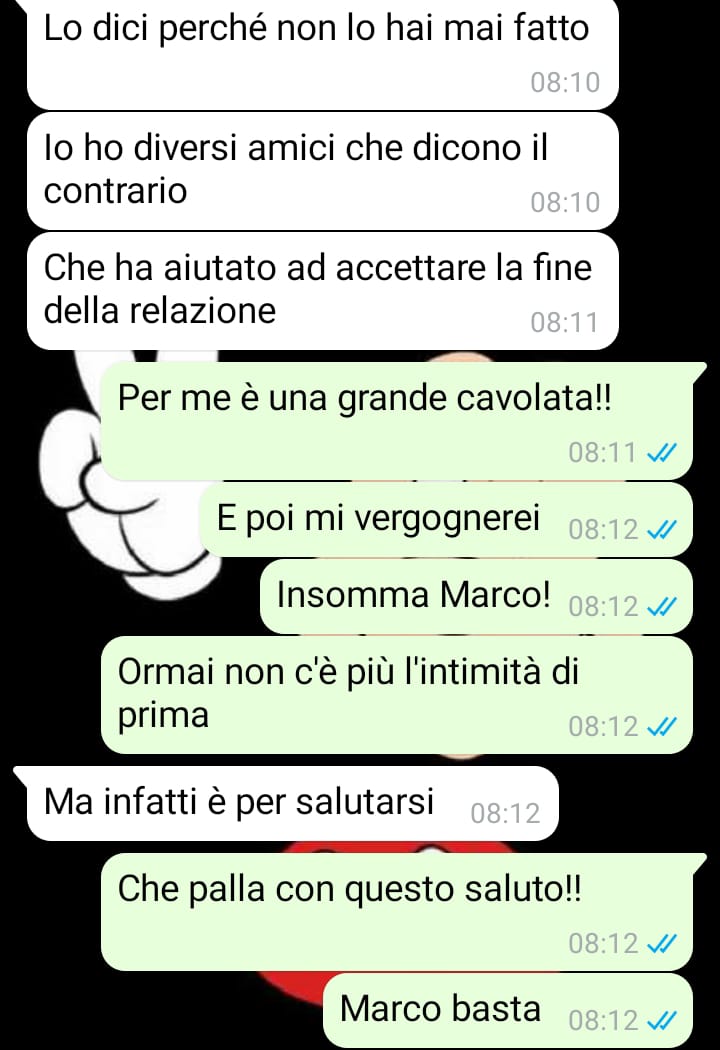Click the 08:11 timestamp on 'della relazione' message

click(565, 323)
